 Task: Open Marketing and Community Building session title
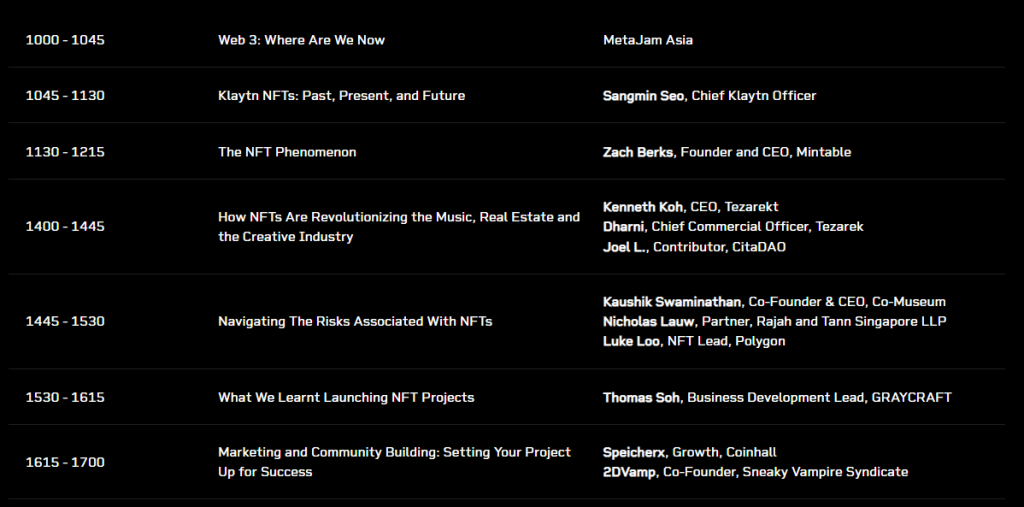tap(394, 462)
